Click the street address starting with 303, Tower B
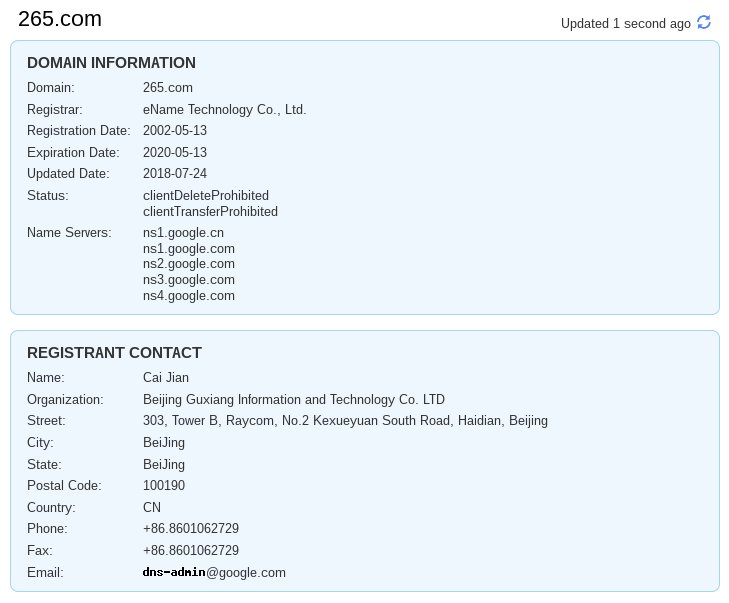The height and width of the screenshot is (603, 729). point(345,420)
